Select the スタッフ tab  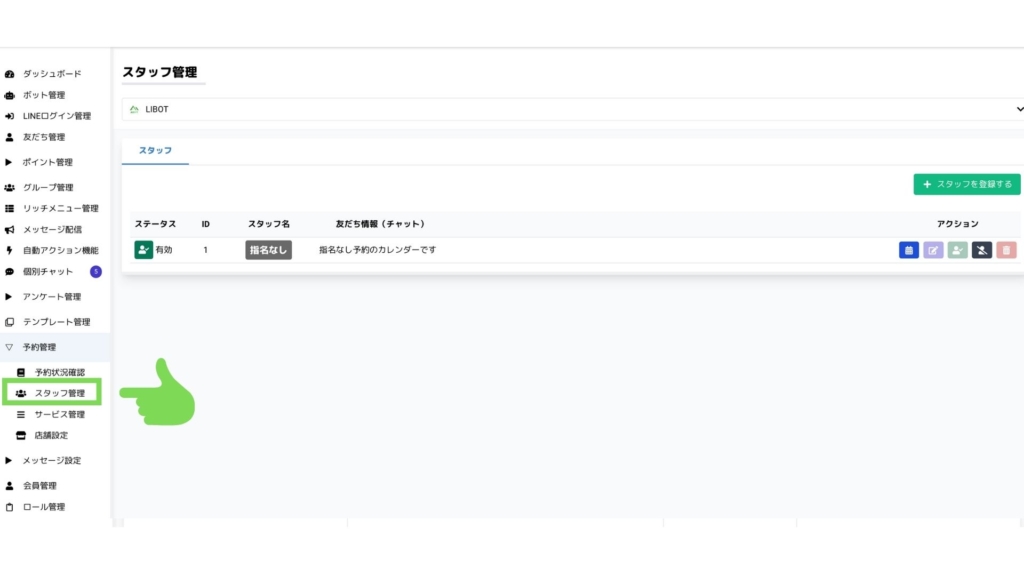coord(155,150)
